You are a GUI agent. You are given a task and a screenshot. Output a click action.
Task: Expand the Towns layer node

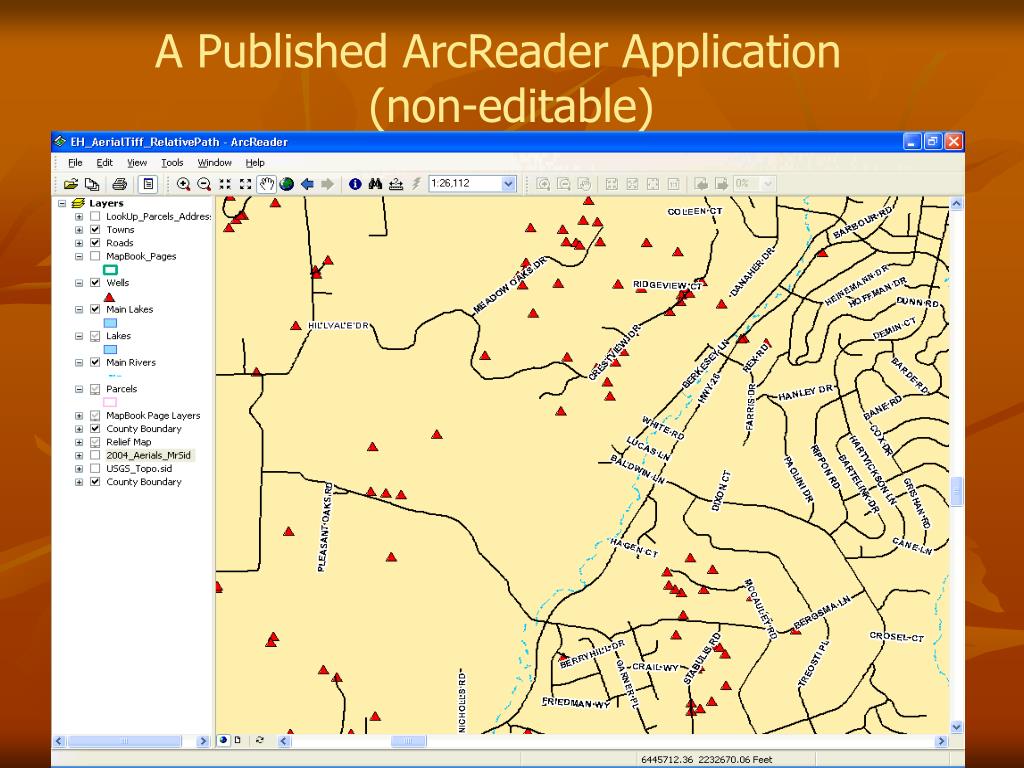point(79,230)
